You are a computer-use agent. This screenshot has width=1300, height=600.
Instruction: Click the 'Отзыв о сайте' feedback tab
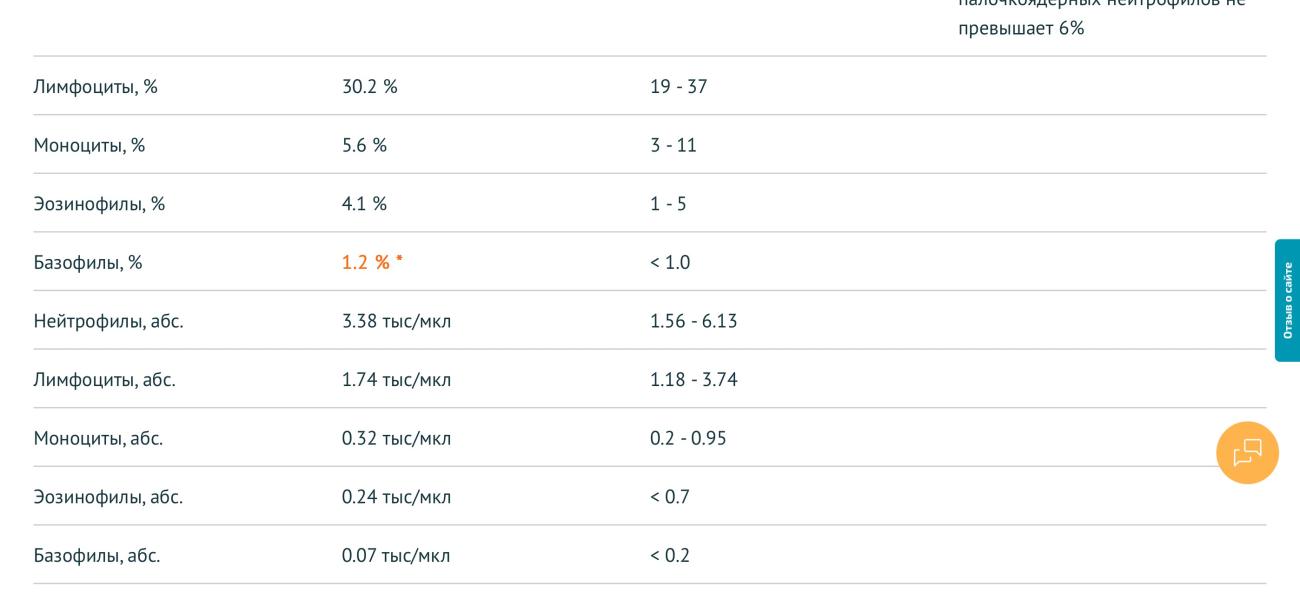tap(1287, 300)
